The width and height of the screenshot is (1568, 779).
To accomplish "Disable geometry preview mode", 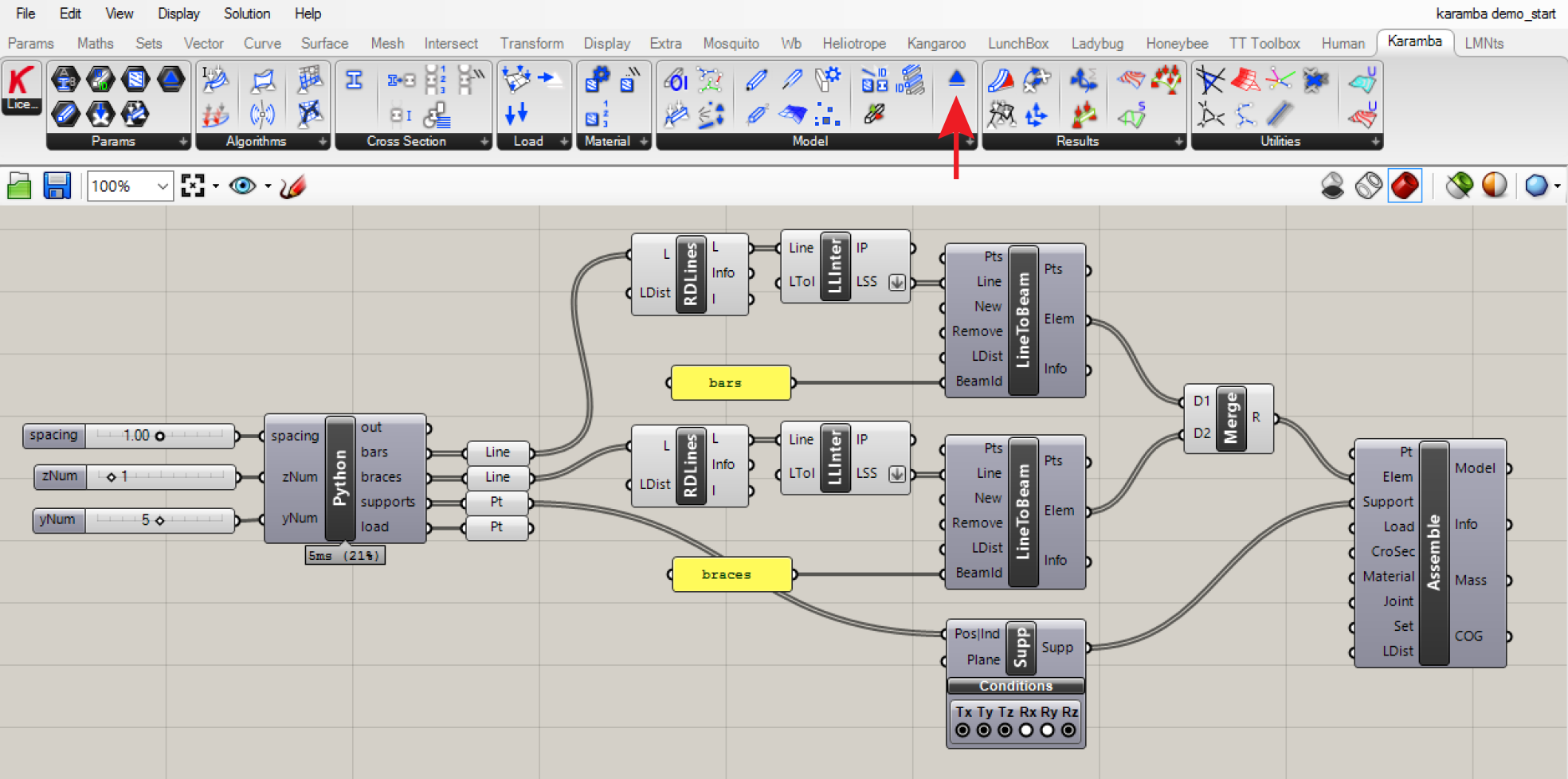I will coord(1332,186).
